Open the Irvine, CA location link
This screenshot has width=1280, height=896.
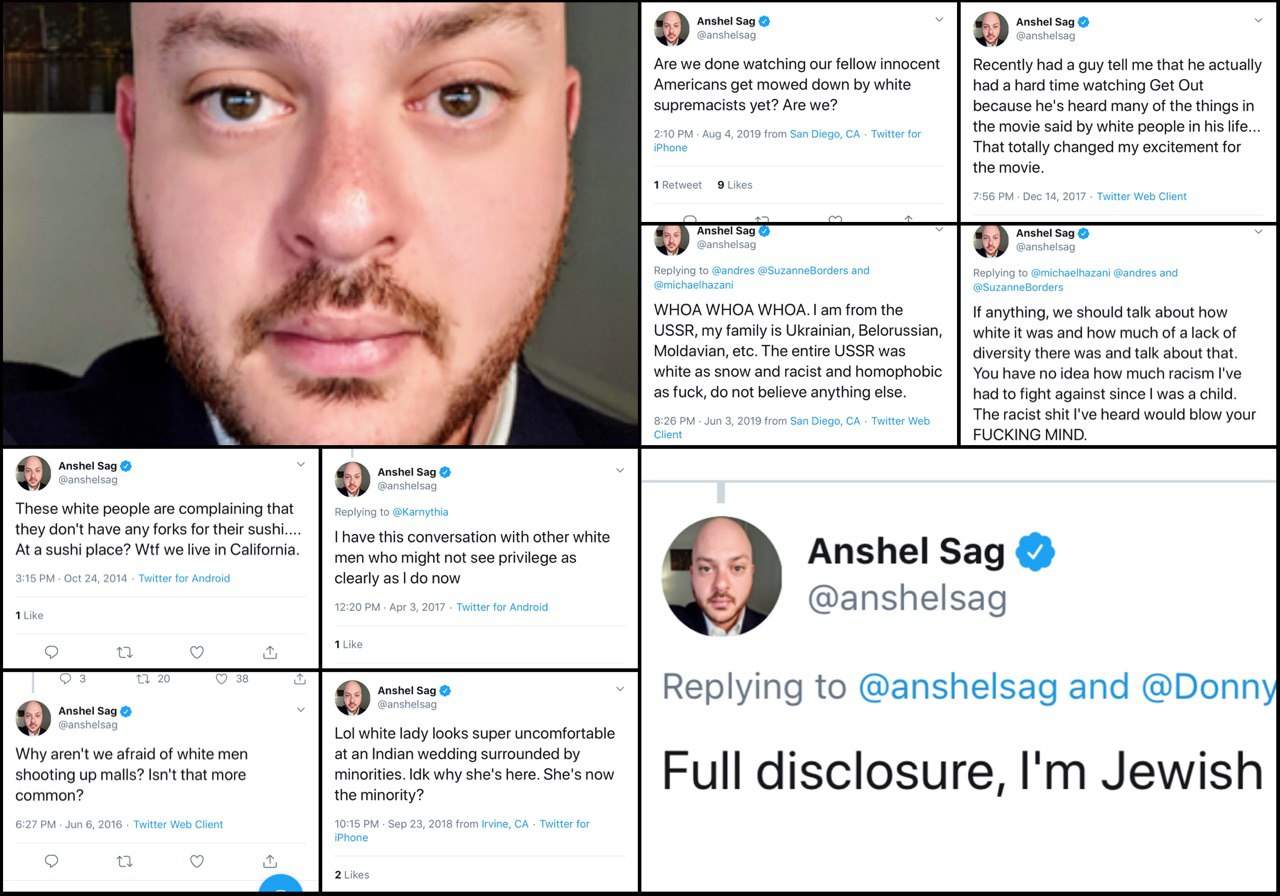tap(505, 824)
